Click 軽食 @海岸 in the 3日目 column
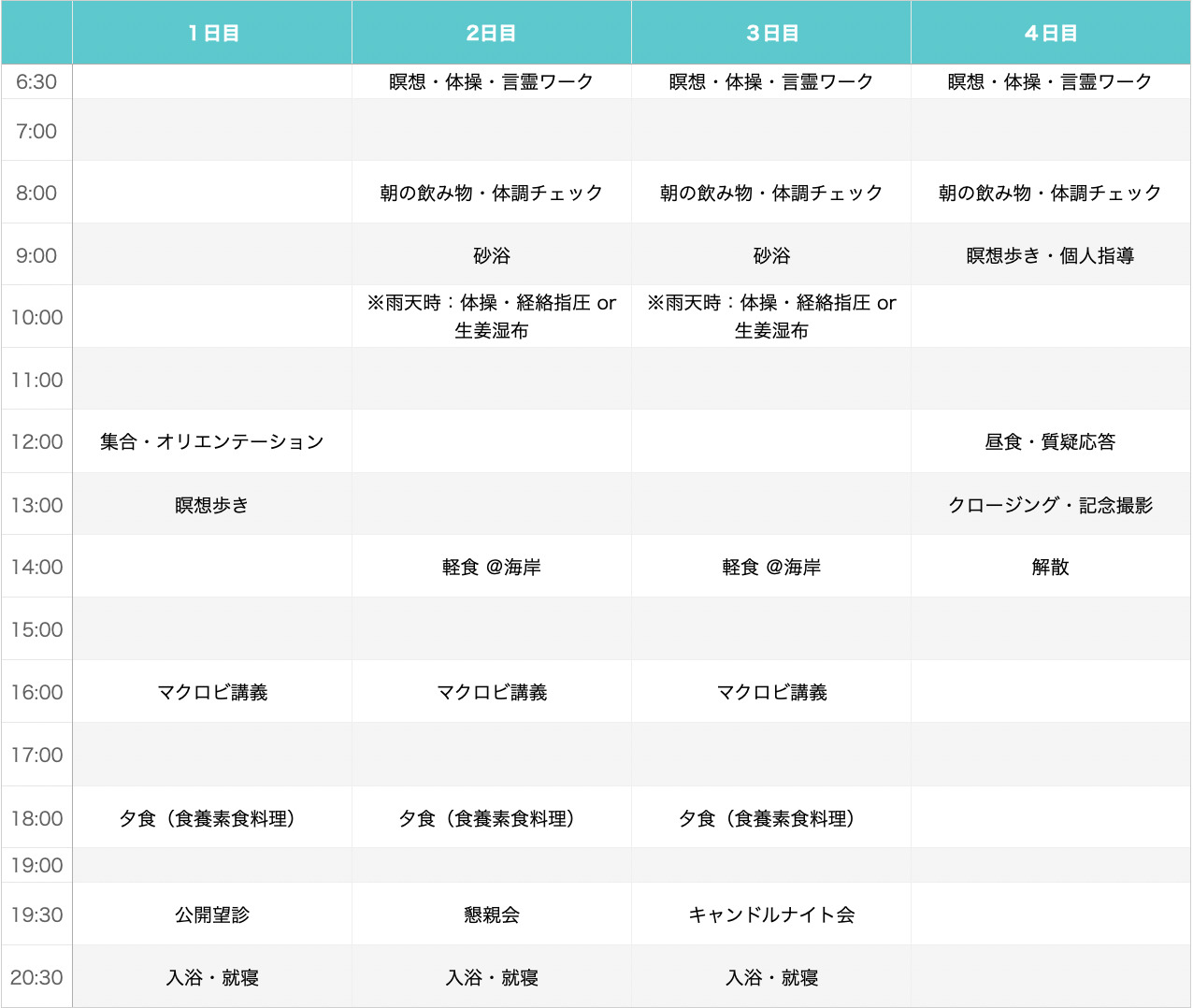This screenshot has width=1193, height=1008. (771, 567)
